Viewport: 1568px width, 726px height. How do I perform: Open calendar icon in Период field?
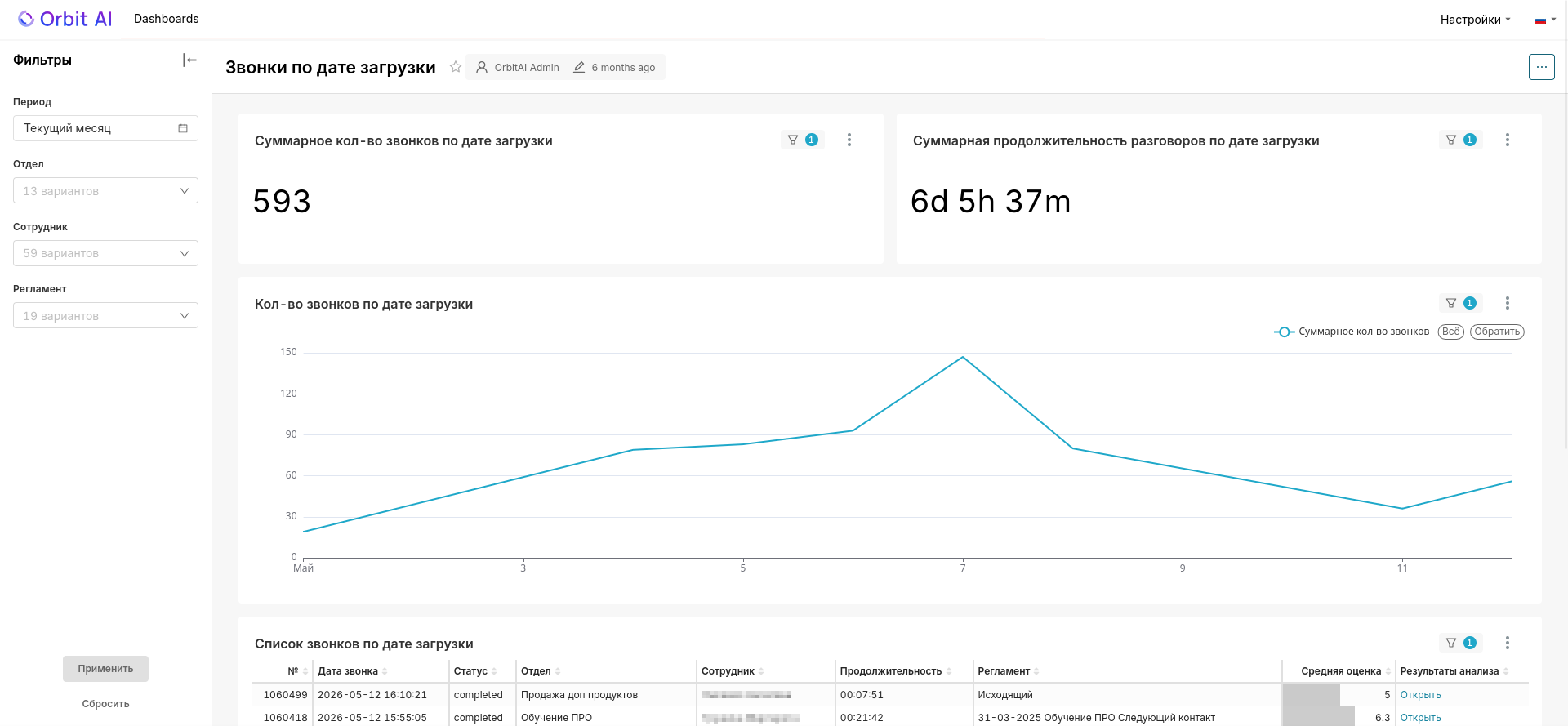[183, 128]
